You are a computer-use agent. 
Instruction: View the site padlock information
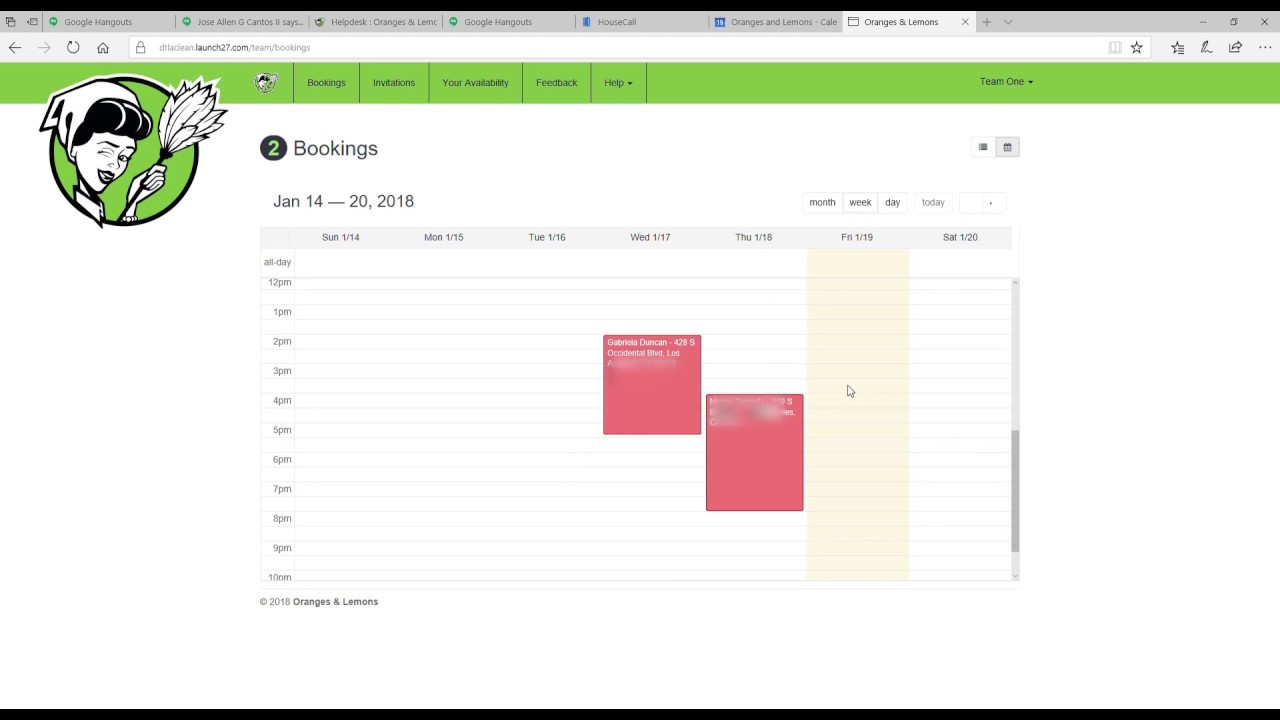(x=140, y=47)
